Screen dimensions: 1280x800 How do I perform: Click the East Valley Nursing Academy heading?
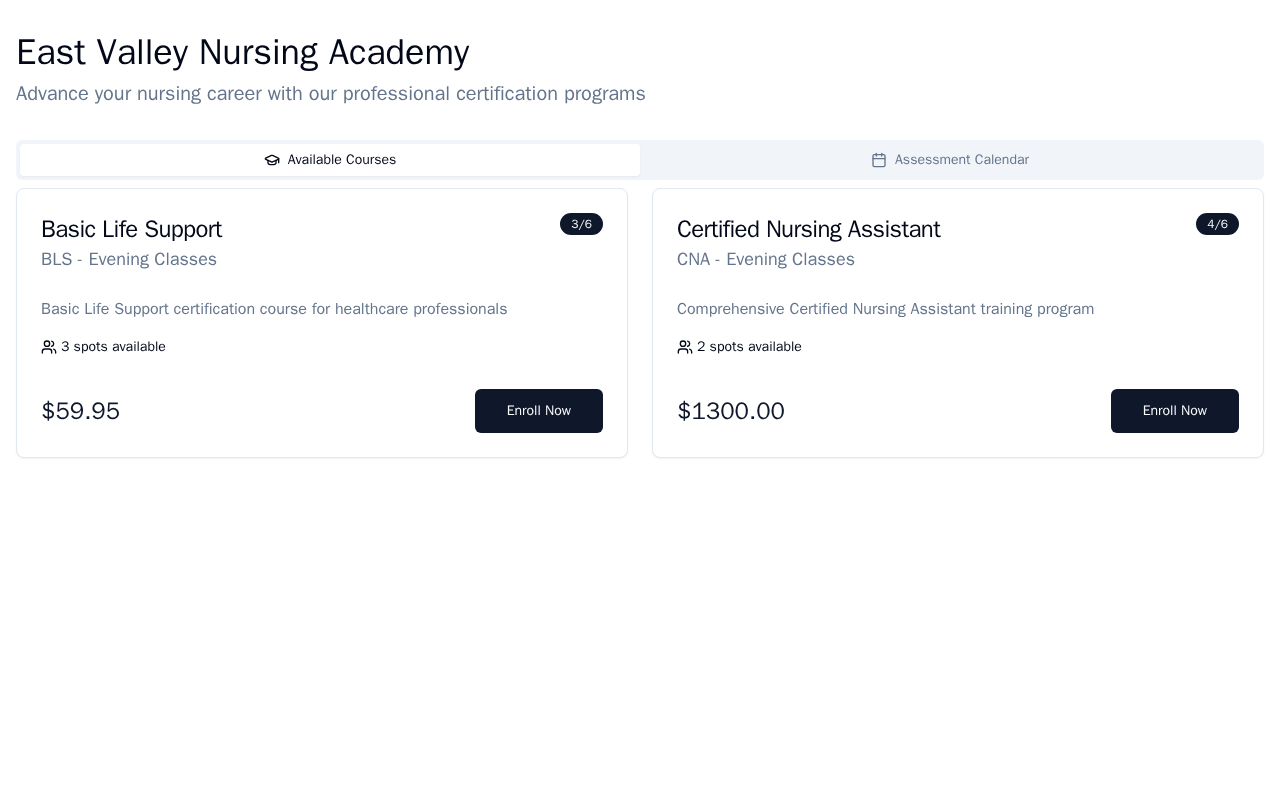(x=242, y=52)
